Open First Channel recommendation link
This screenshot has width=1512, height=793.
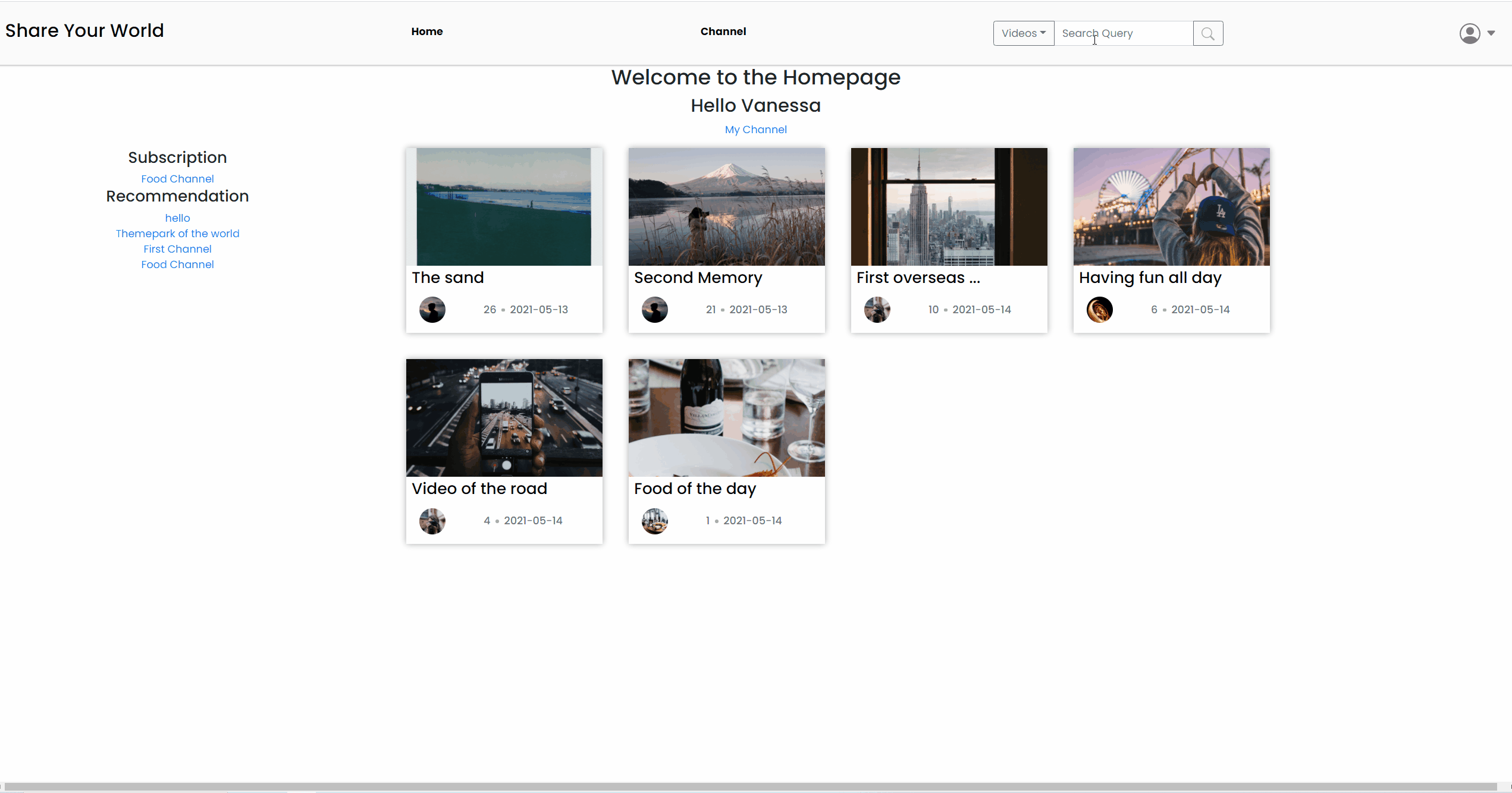tap(177, 248)
